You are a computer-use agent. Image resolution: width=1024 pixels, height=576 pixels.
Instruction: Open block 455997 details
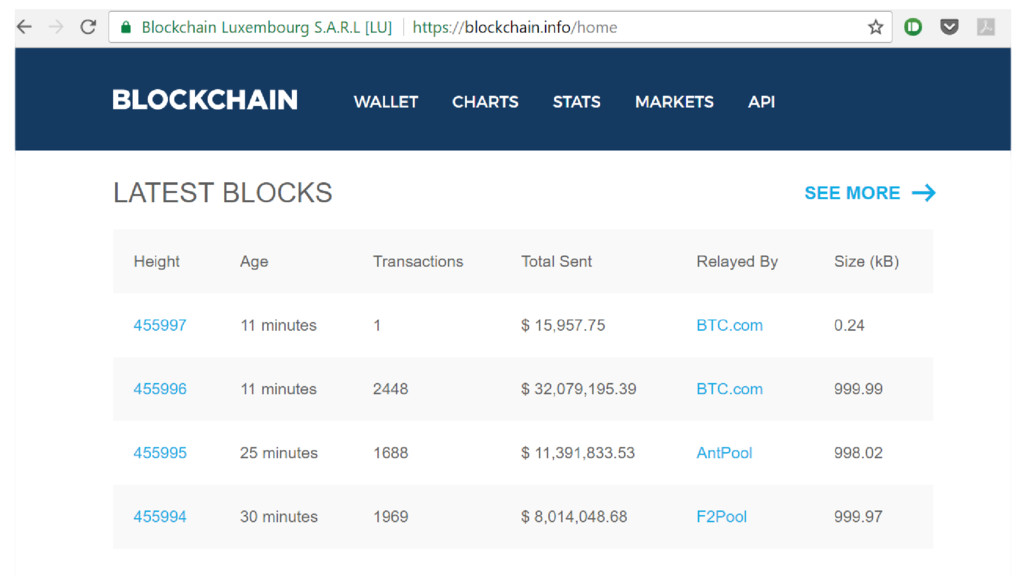pos(160,325)
